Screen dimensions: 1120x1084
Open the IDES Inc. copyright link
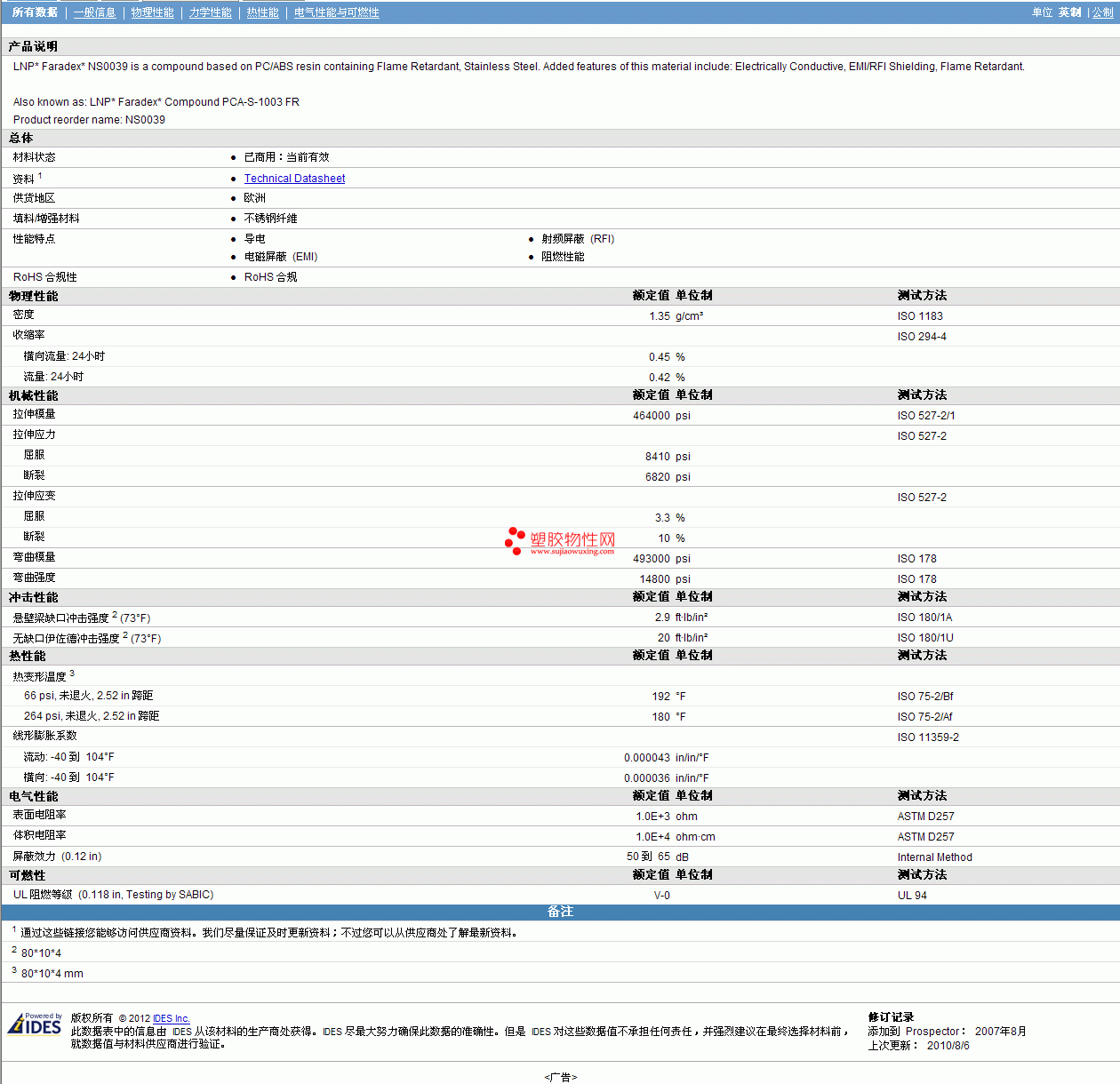click(171, 1019)
